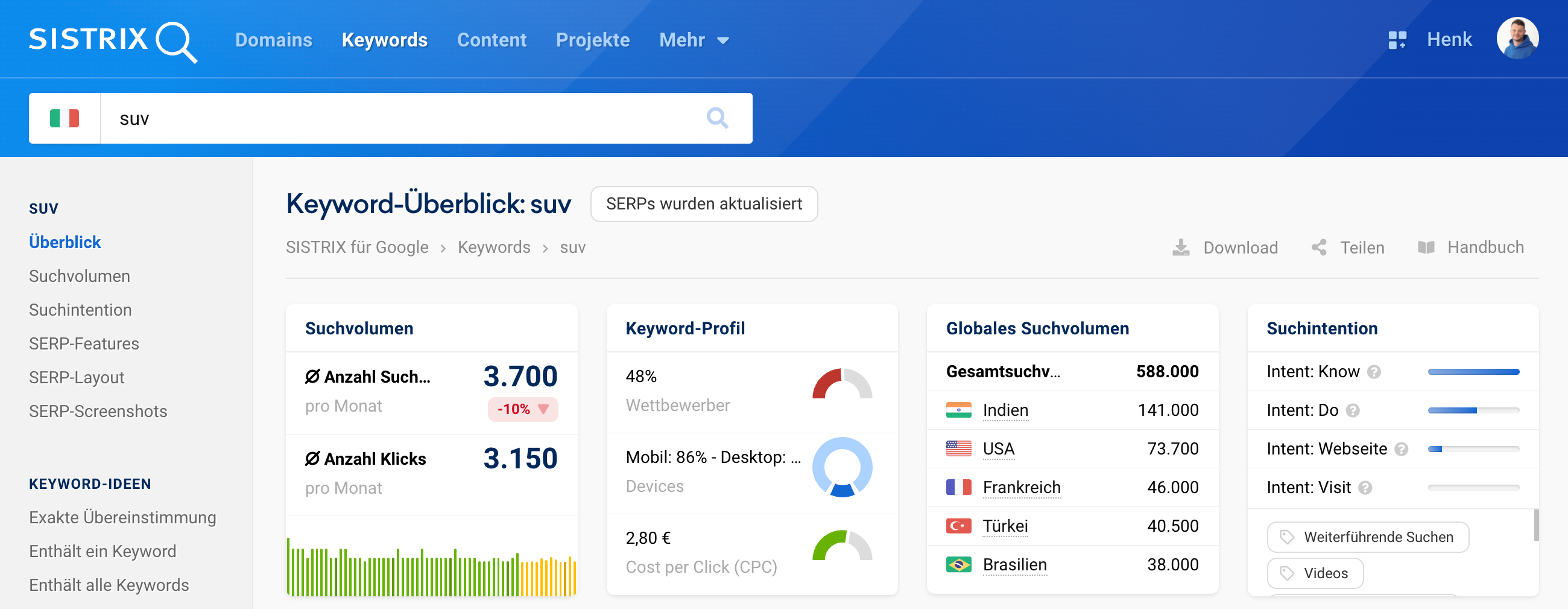Expand the Mehr dropdown menu

(694, 40)
